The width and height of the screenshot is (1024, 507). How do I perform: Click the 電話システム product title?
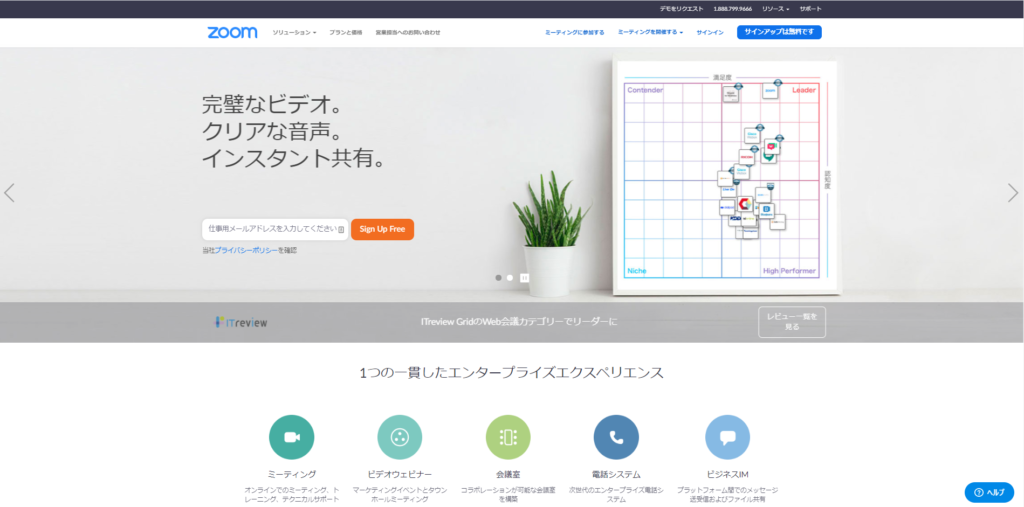click(x=616, y=474)
